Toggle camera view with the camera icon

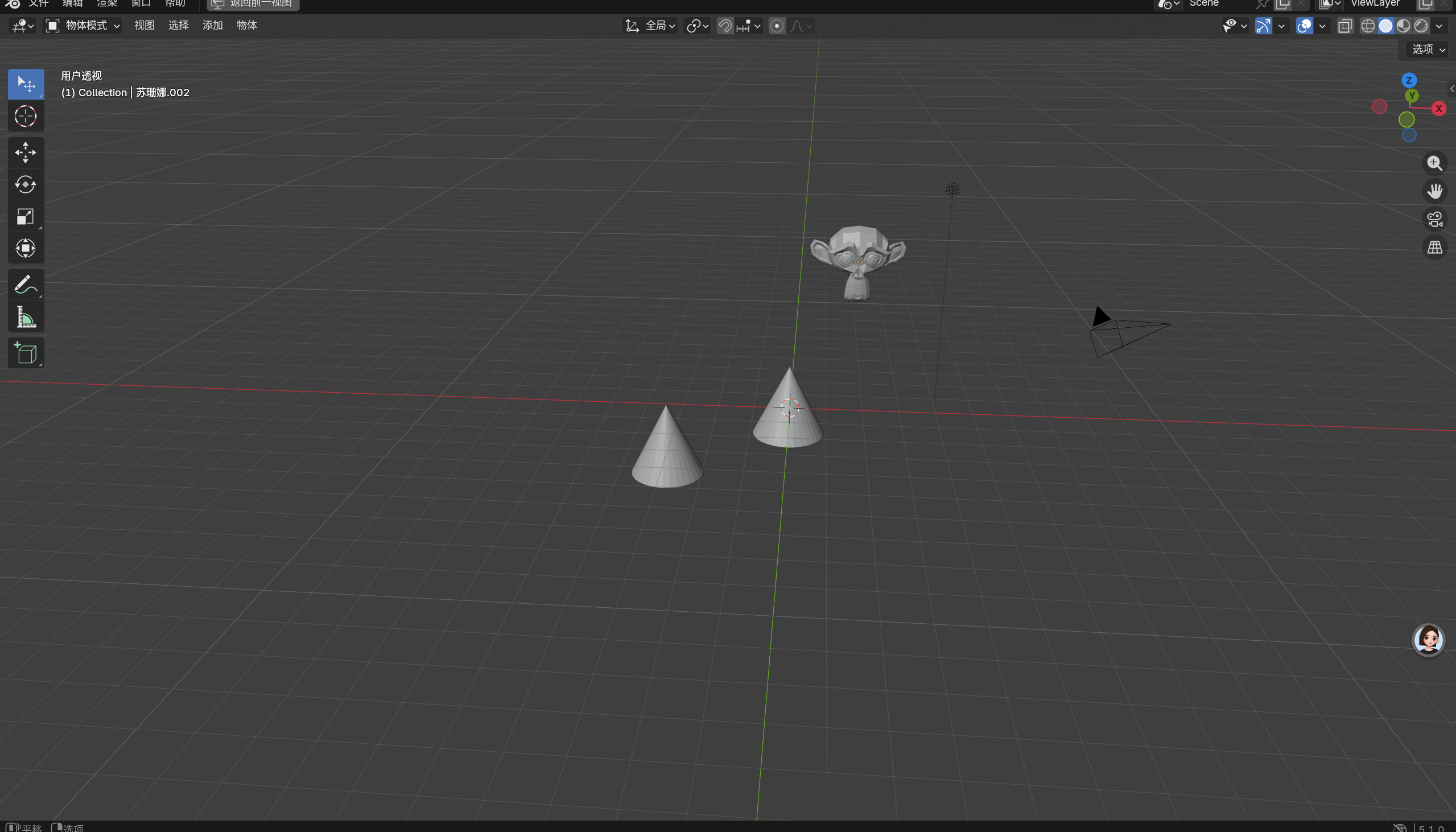1434,220
